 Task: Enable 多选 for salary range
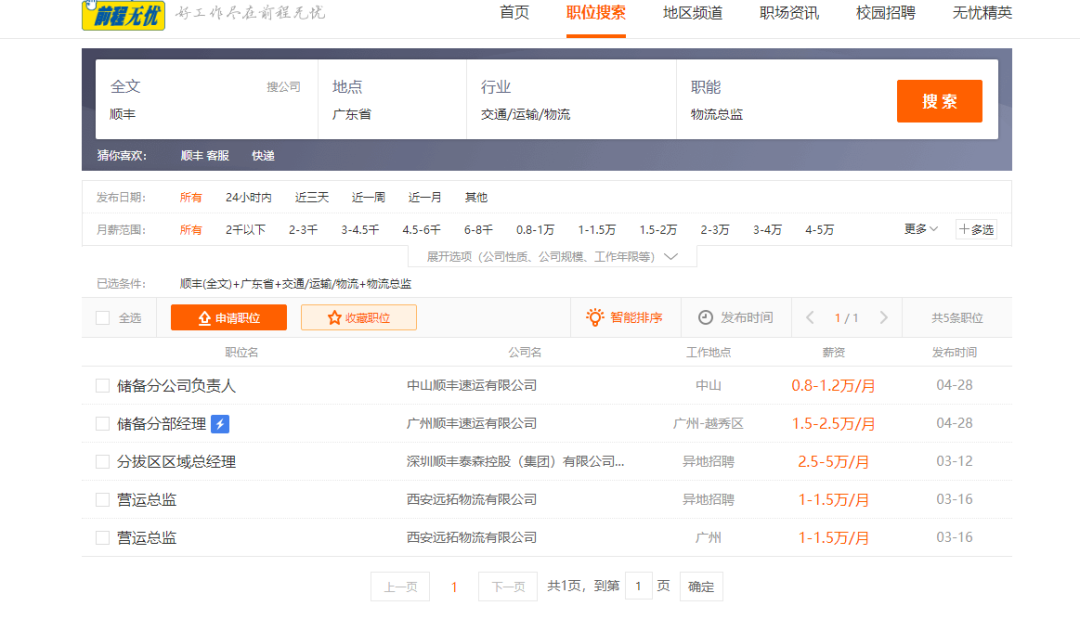(976, 230)
